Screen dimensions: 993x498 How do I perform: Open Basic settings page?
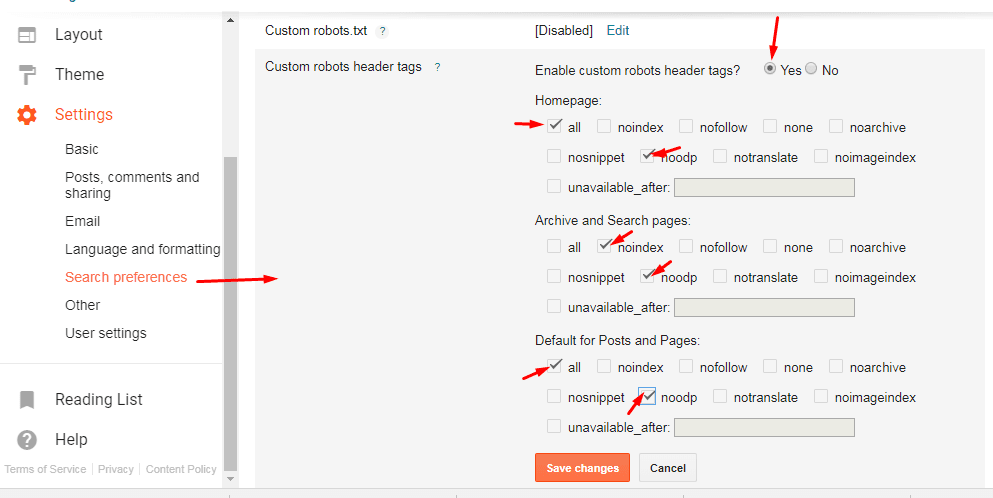[x=82, y=149]
